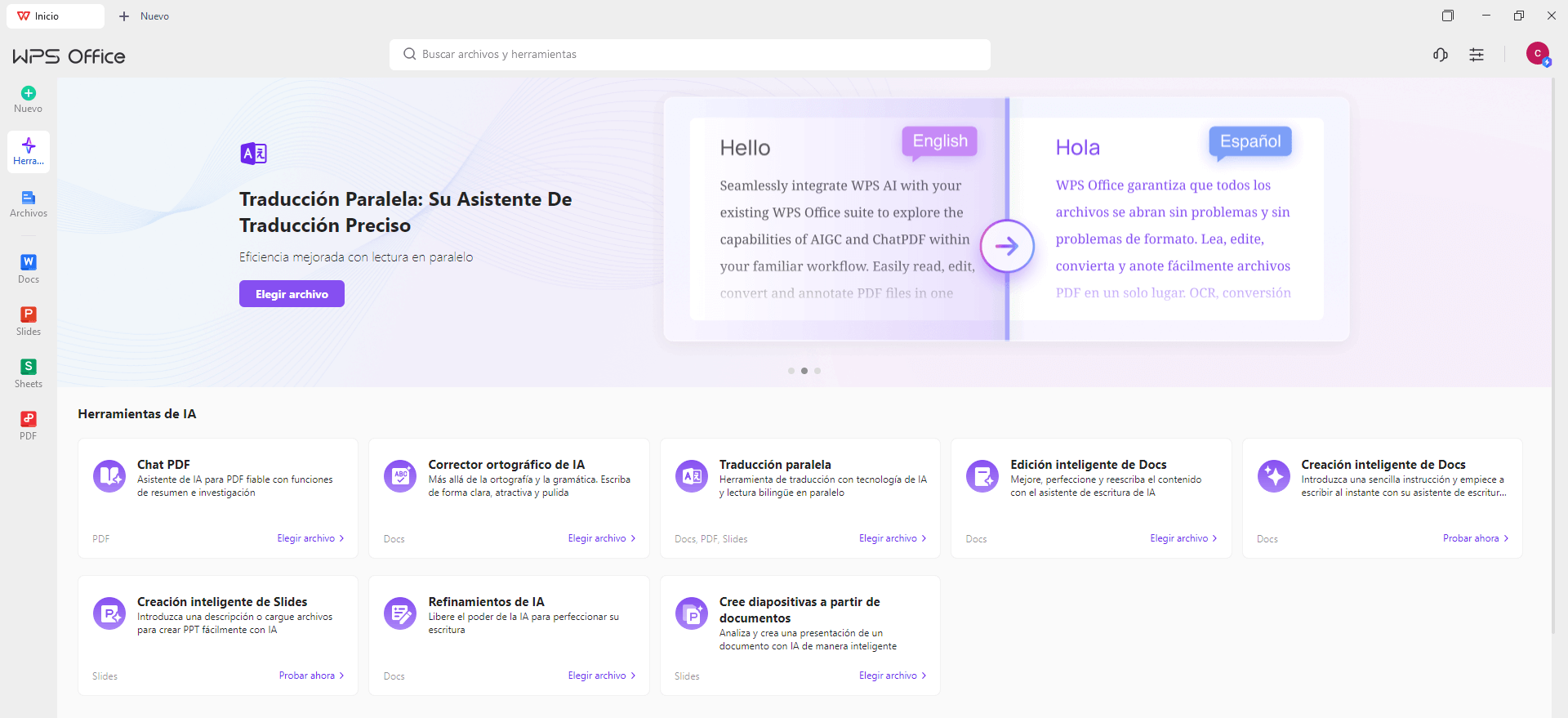Image resolution: width=1568 pixels, height=718 pixels.
Task: Click the Creación inteligente de Docs icon
Action: tap(1274, 475)
